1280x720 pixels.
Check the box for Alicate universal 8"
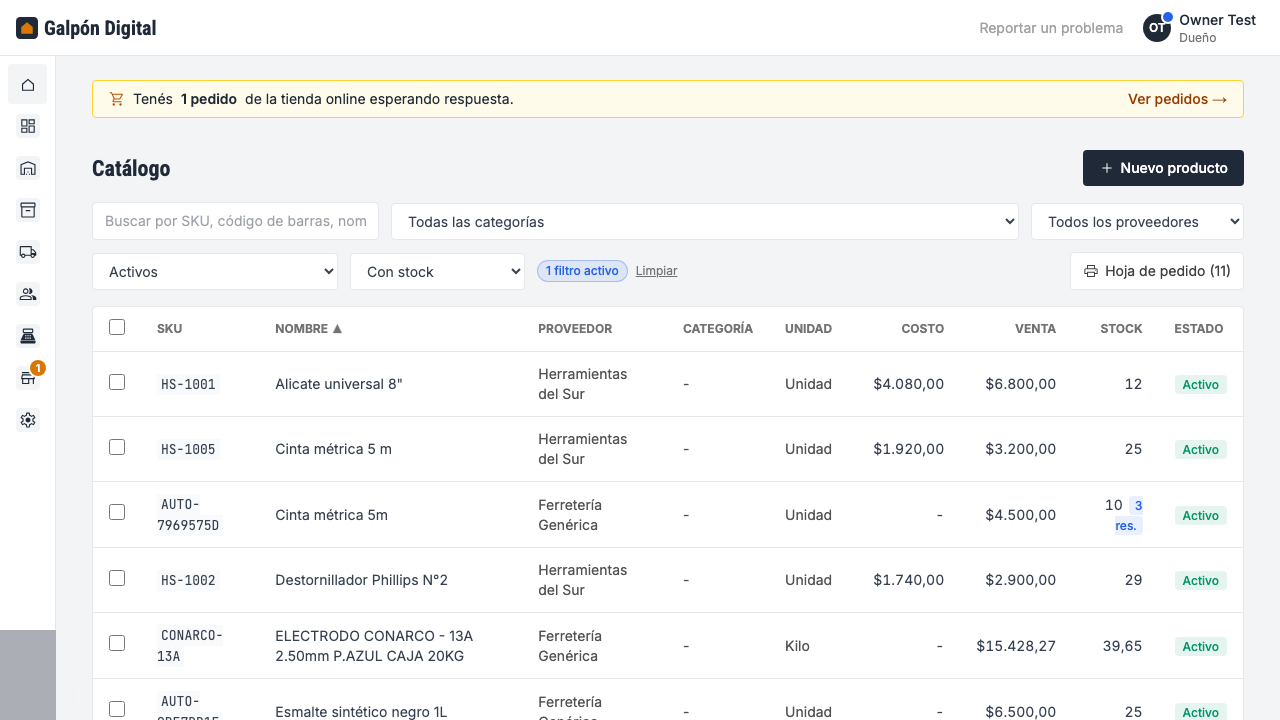tap(117, 382)
